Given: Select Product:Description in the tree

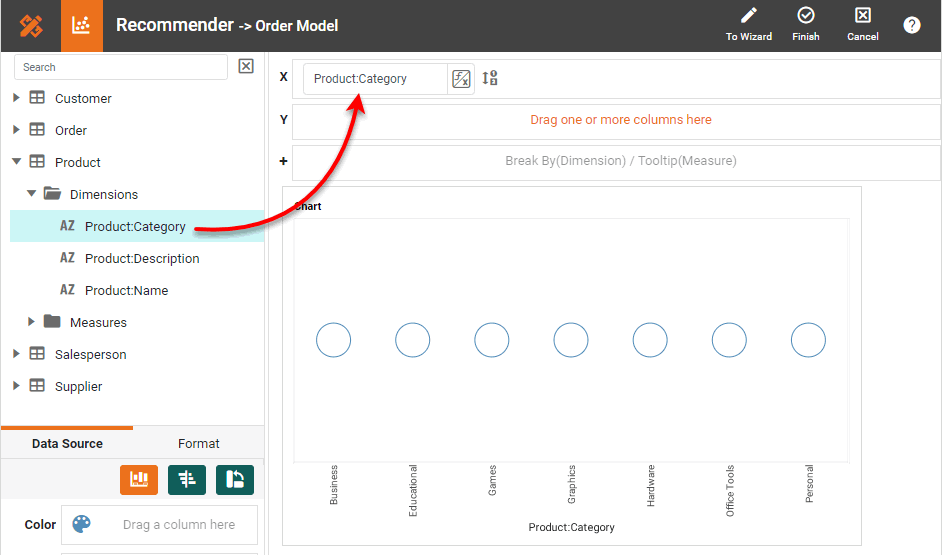Looking at the screenshot, I should (x=142, y=258).
